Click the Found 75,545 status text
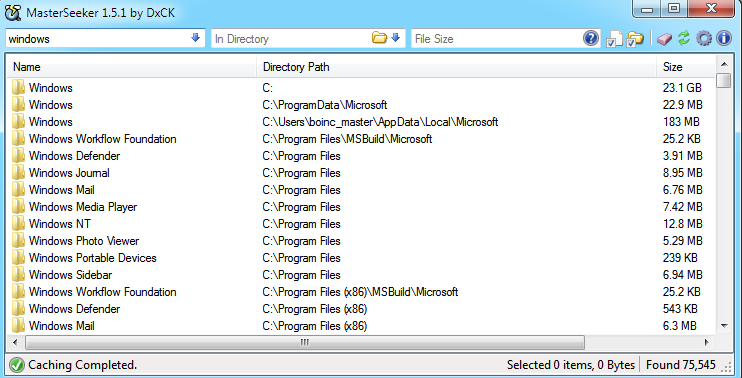This screenshot has width=742, height=378. (x=680, y=365)
